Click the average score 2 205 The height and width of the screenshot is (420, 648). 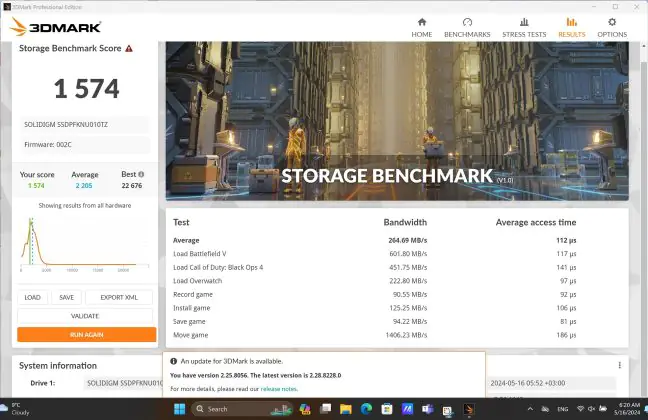click(84, 186)
